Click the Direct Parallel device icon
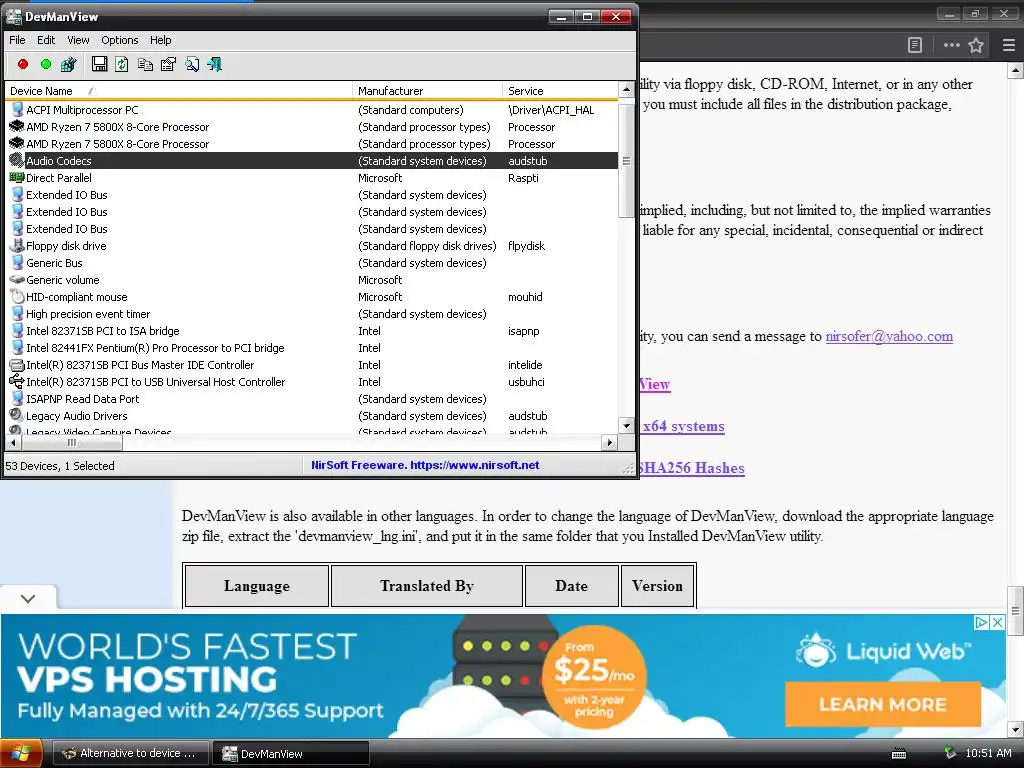 coord(17,178)
